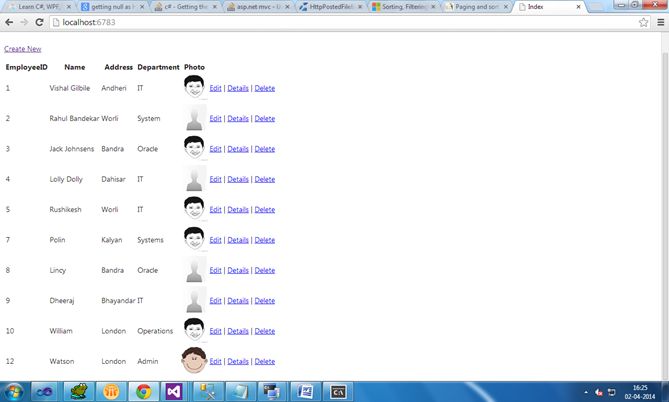Open the clock showing 16:25

(x=640, y=392)
